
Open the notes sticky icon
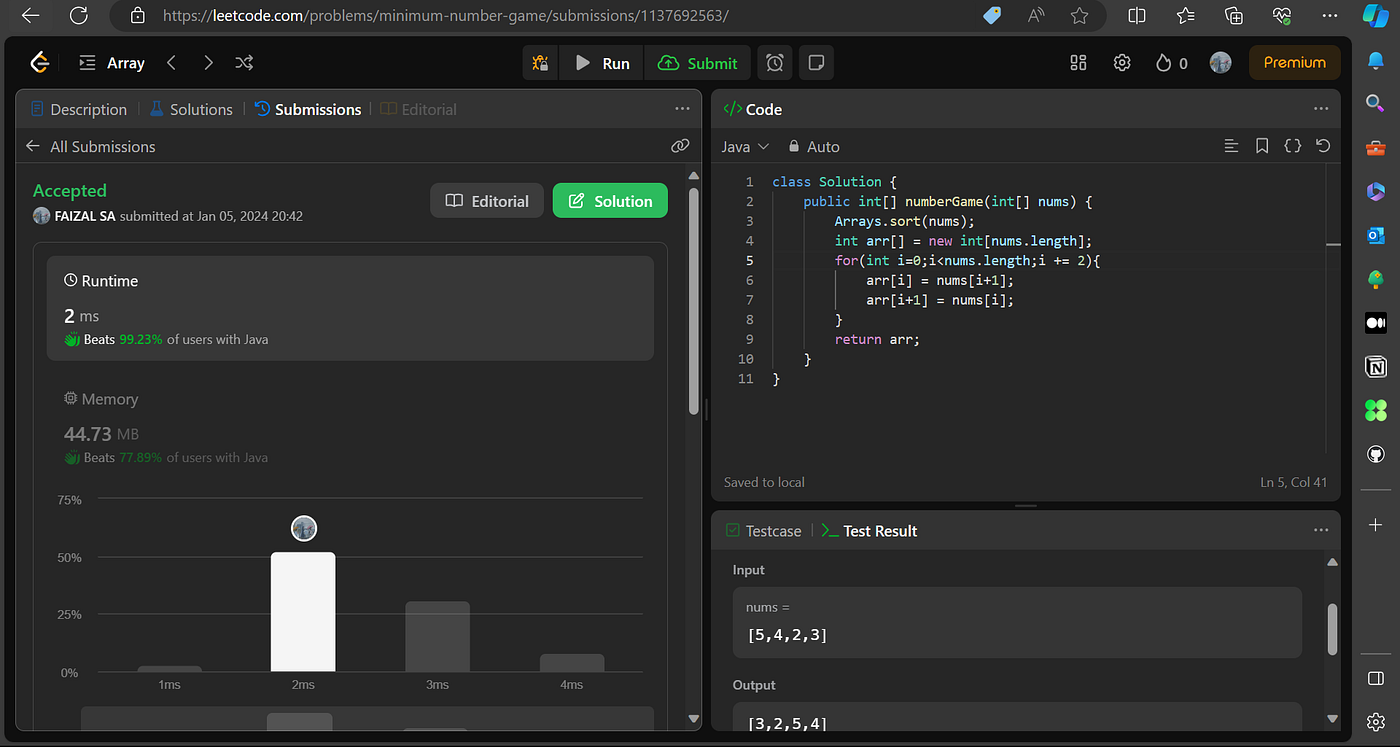click(816, 63)
